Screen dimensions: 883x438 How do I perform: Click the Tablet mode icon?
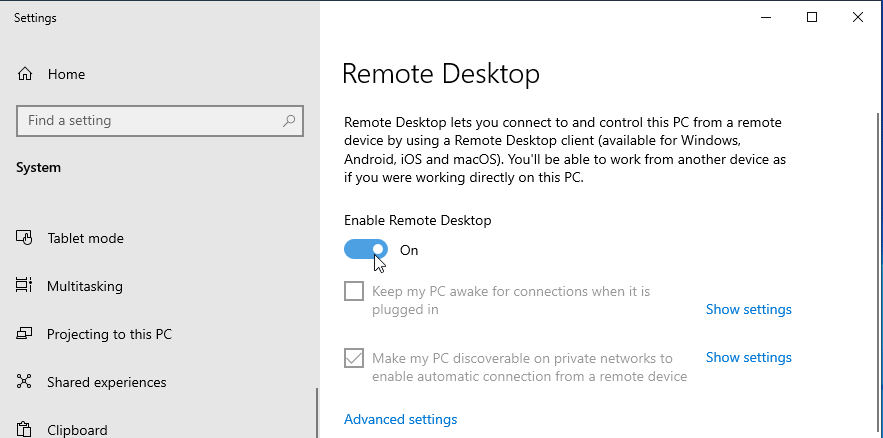click(x=25, y=238)
